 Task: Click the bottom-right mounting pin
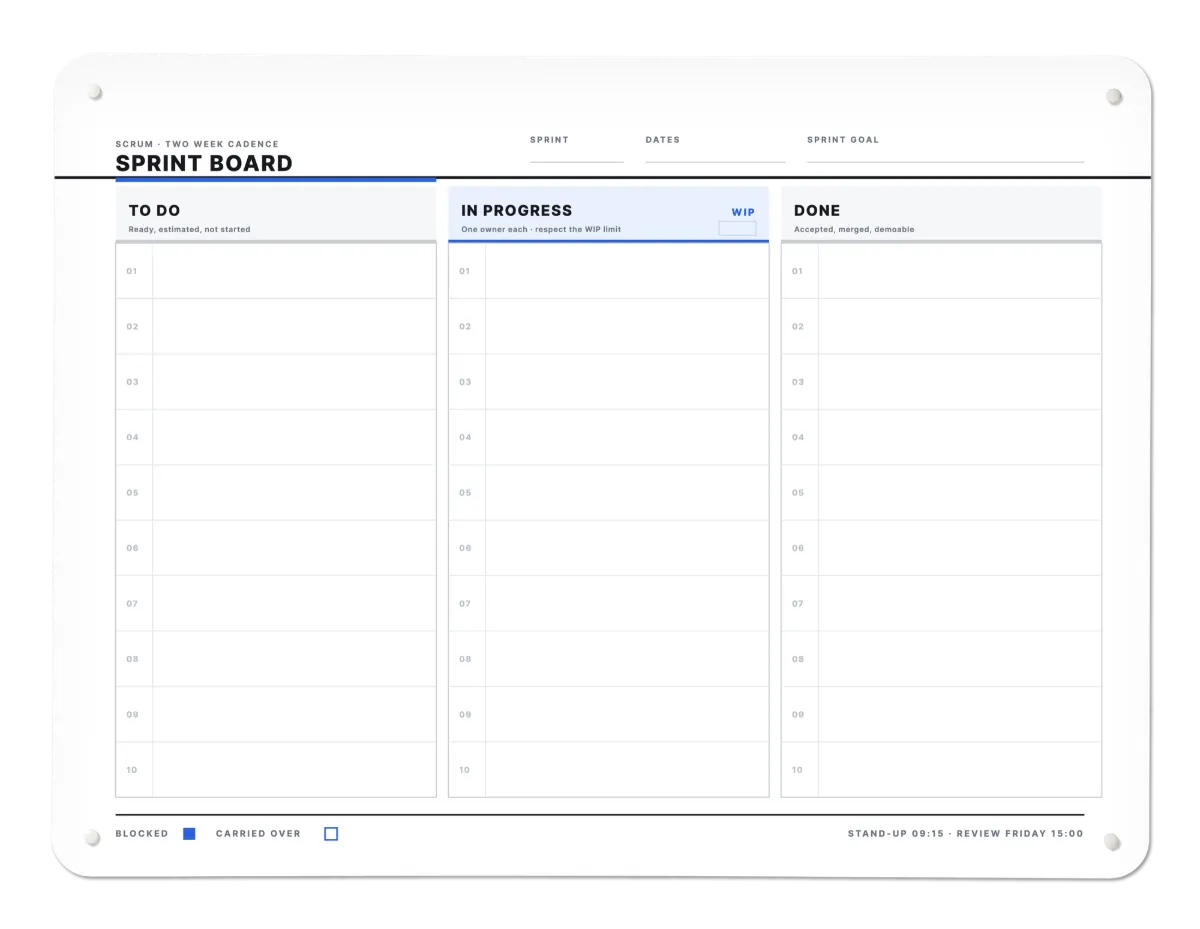click(1112, 842)
